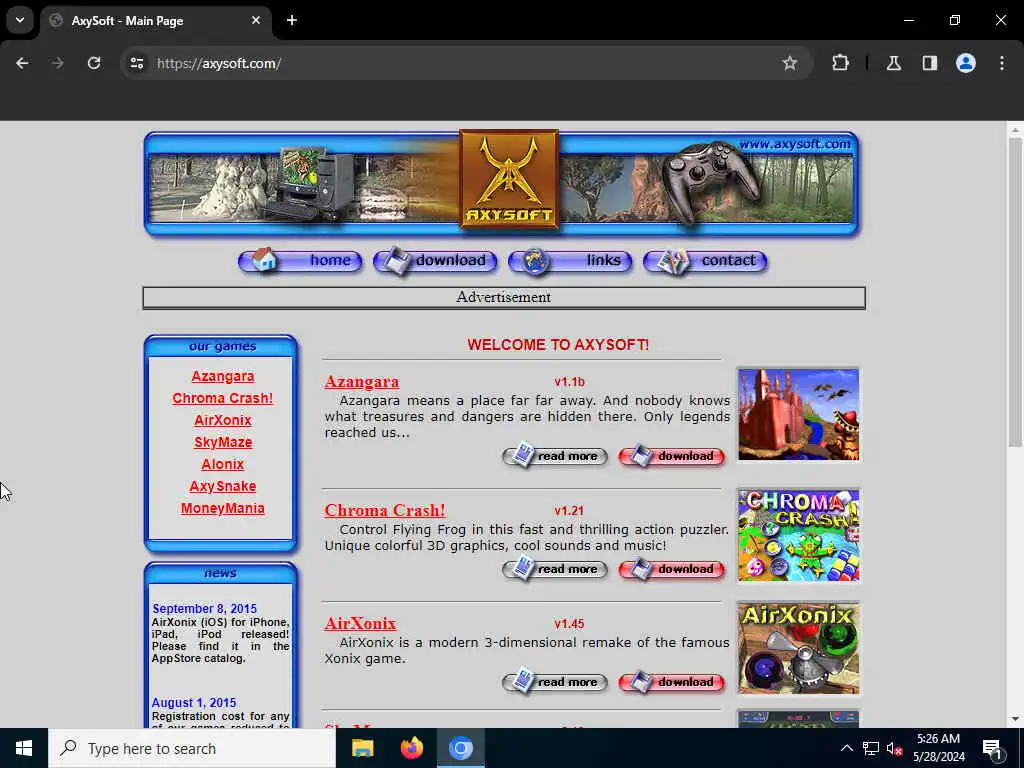Open the home navigation button
The image size is (1024, 768).
(x=300, y=261)
